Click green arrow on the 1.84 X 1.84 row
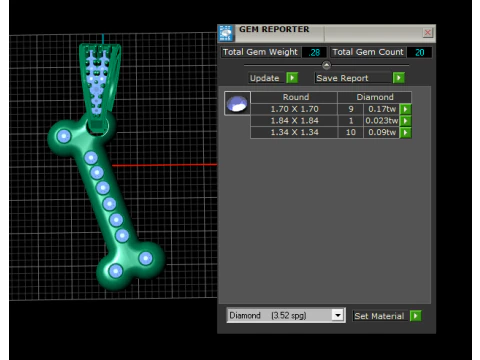480x360 pixels. (406, 121)
